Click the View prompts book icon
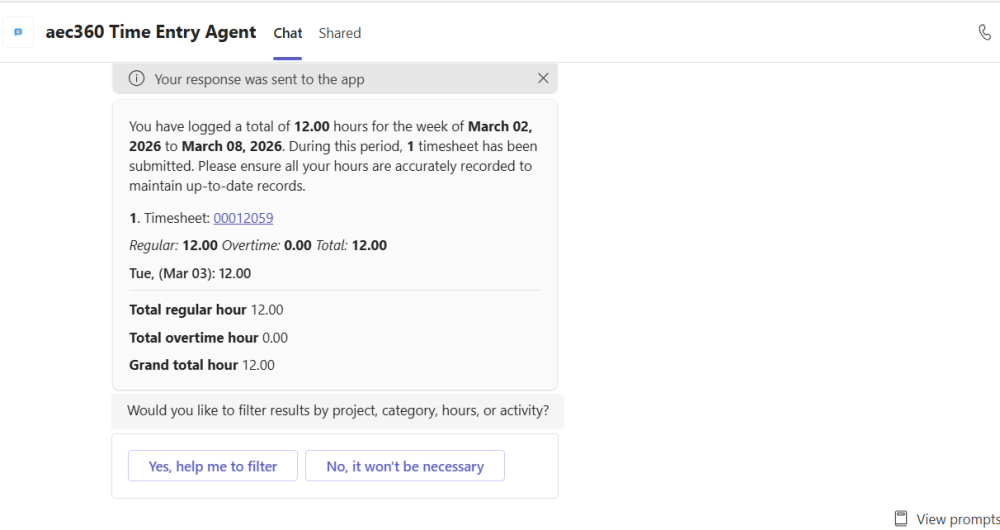The height and width of the screenshot is (530, 1000). pos(901,518)
